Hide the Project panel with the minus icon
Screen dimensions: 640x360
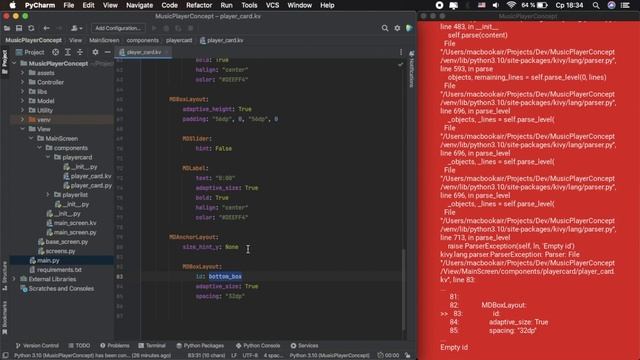[x=107, y=52]
